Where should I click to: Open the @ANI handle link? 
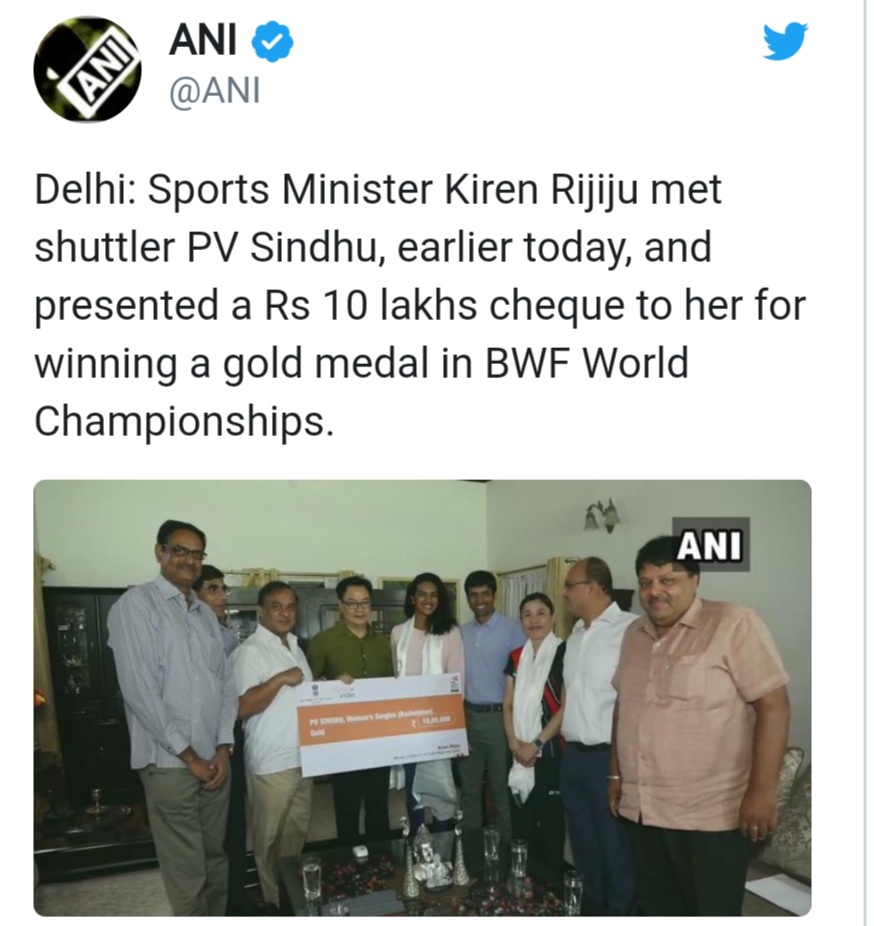point(215,92)
